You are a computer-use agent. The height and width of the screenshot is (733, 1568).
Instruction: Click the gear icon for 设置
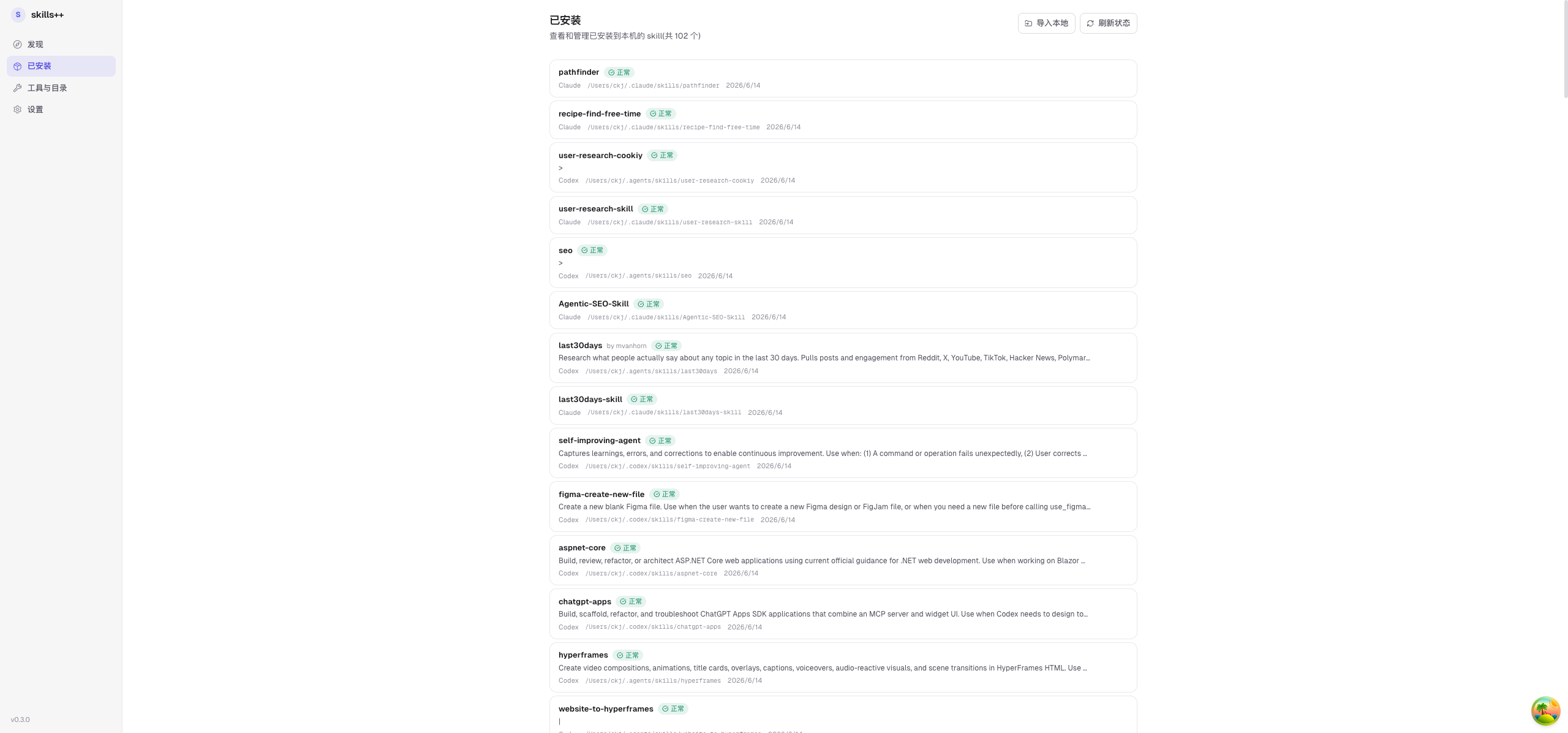(x=18, y=110)
